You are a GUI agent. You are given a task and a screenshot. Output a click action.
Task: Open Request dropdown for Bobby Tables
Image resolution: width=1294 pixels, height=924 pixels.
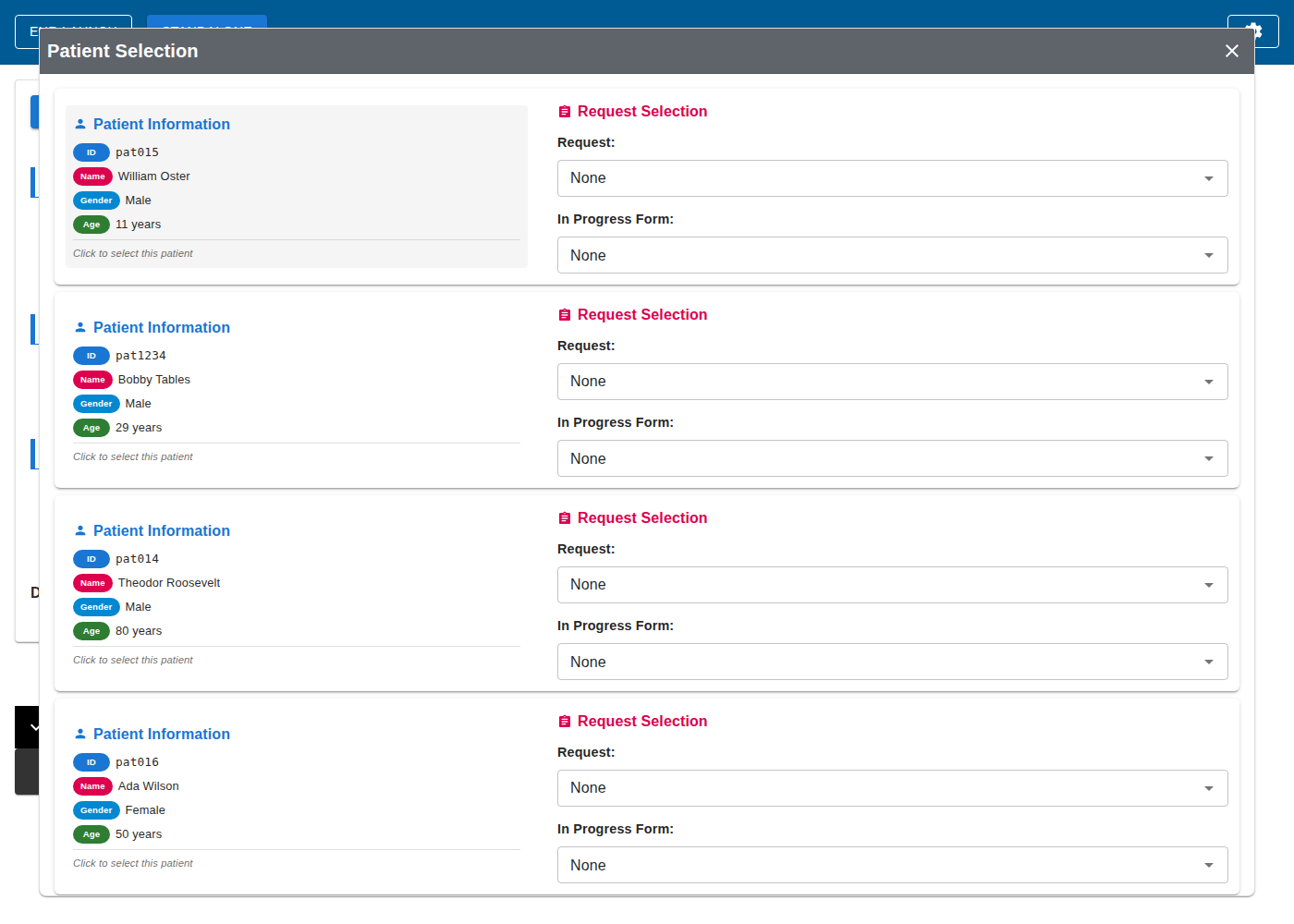(x=892, y=382)
